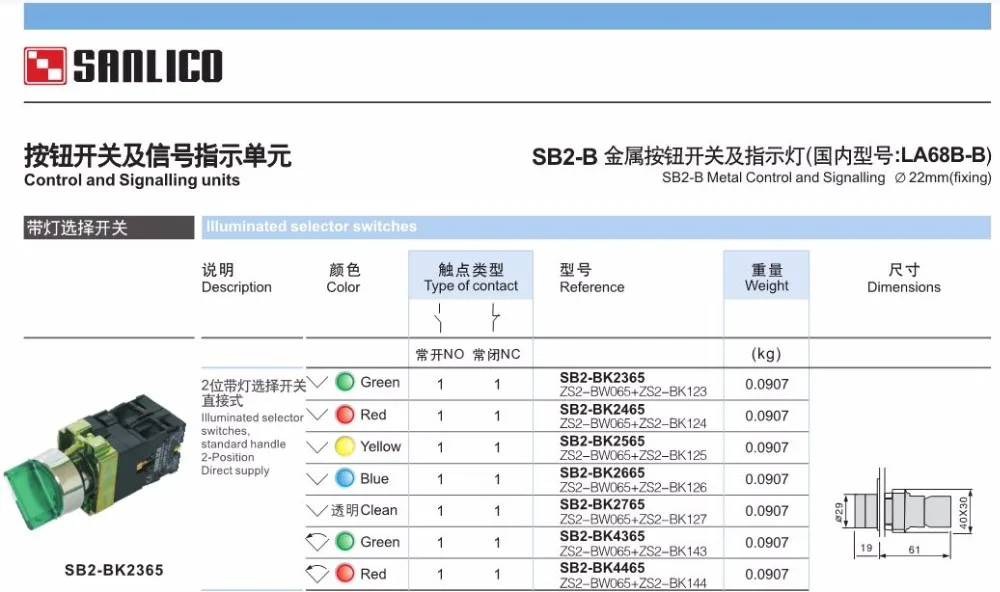Image resolution: width=1000 pixels, height=592 pixels.
Task: Click the 常开NO sub-header
Action: pyautogui.click(x=439, y=355)
